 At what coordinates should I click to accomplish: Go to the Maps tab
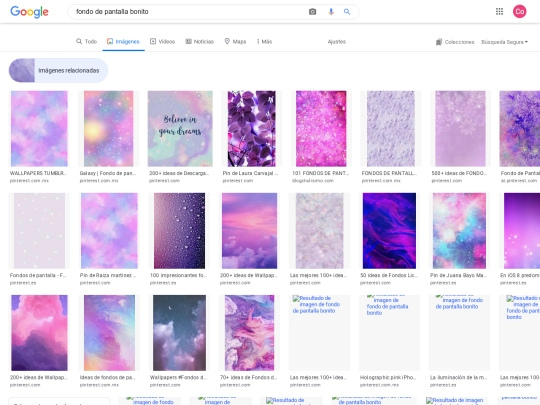[235, 41]
